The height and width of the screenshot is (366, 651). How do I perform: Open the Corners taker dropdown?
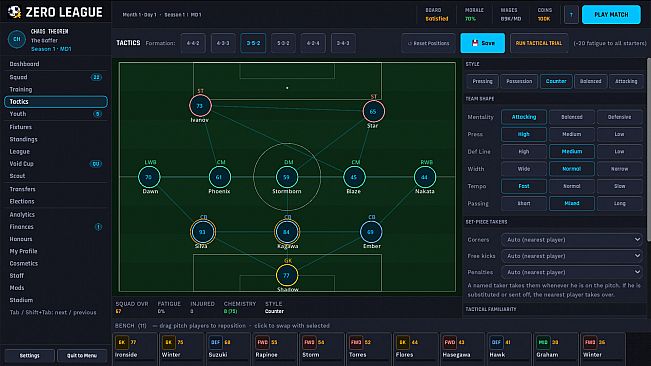(x=572, y=240)
